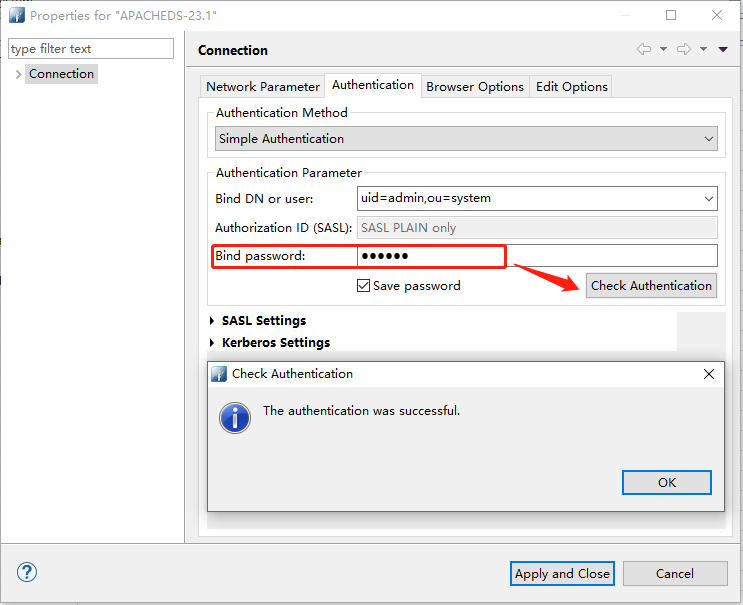Screen dimensions: 743x605
Task: Switch to the Browser Options tab
Action: [475, 87]
